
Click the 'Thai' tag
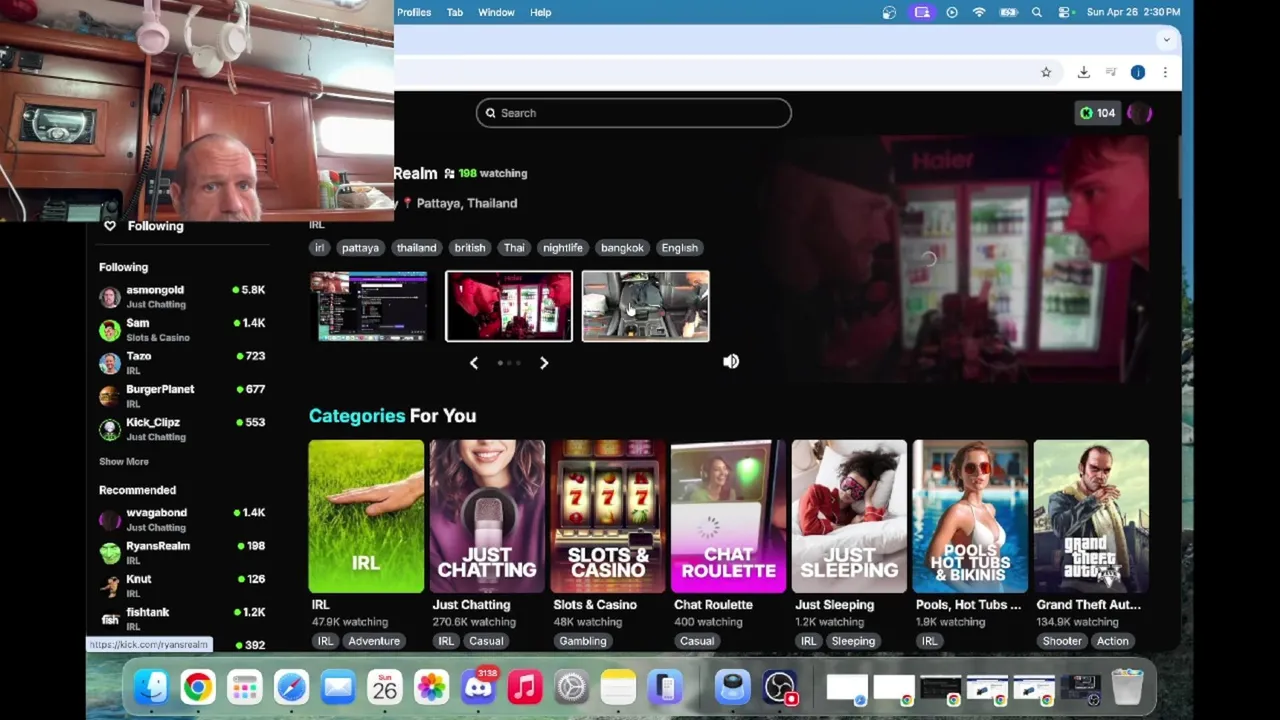pos(514,248)
